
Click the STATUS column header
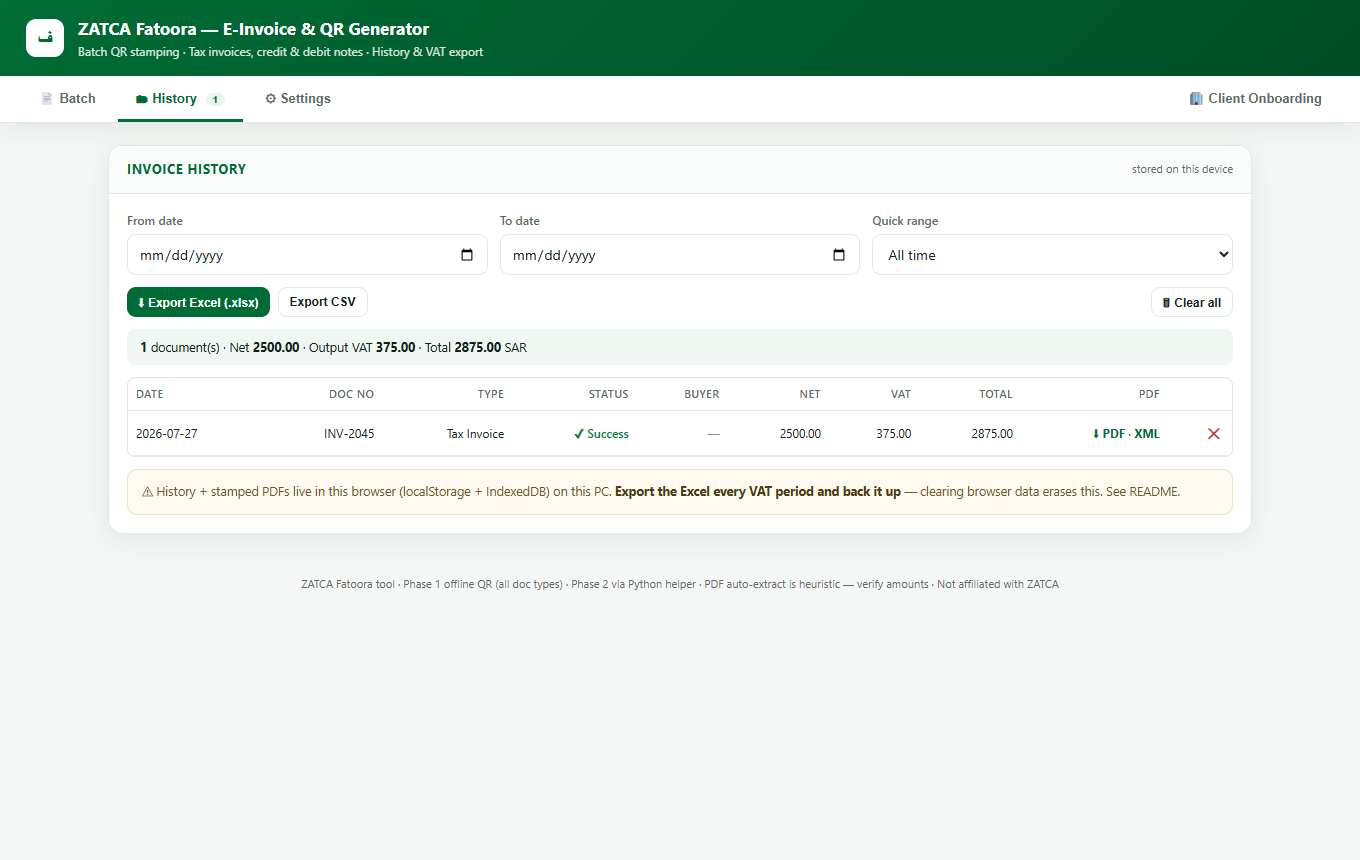(x=608, y=394)
